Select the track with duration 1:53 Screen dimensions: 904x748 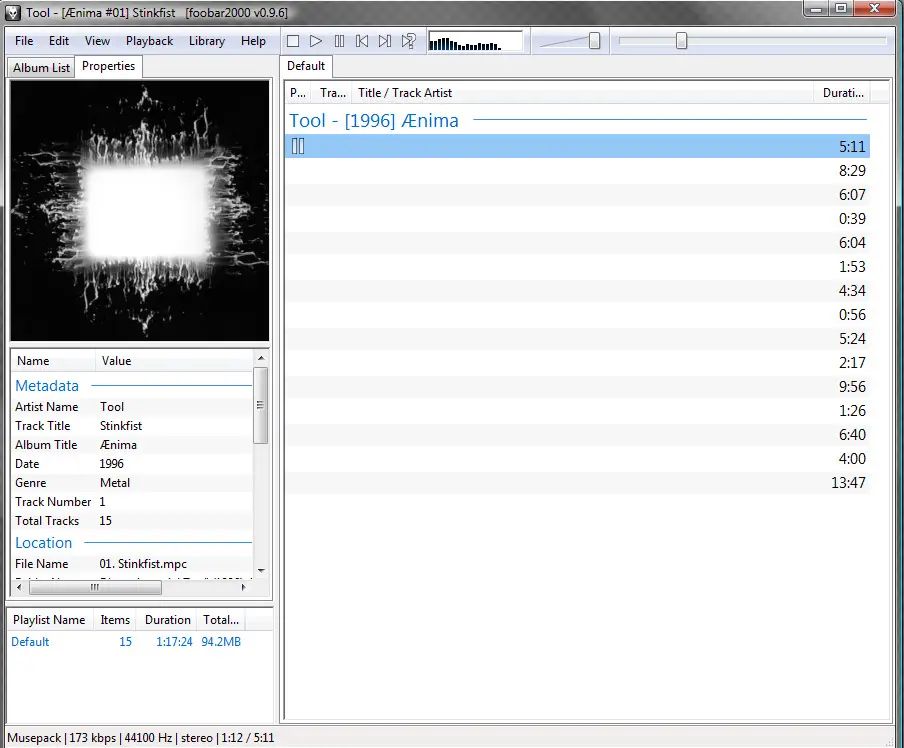pyautogui.click(x=578, y=267)
